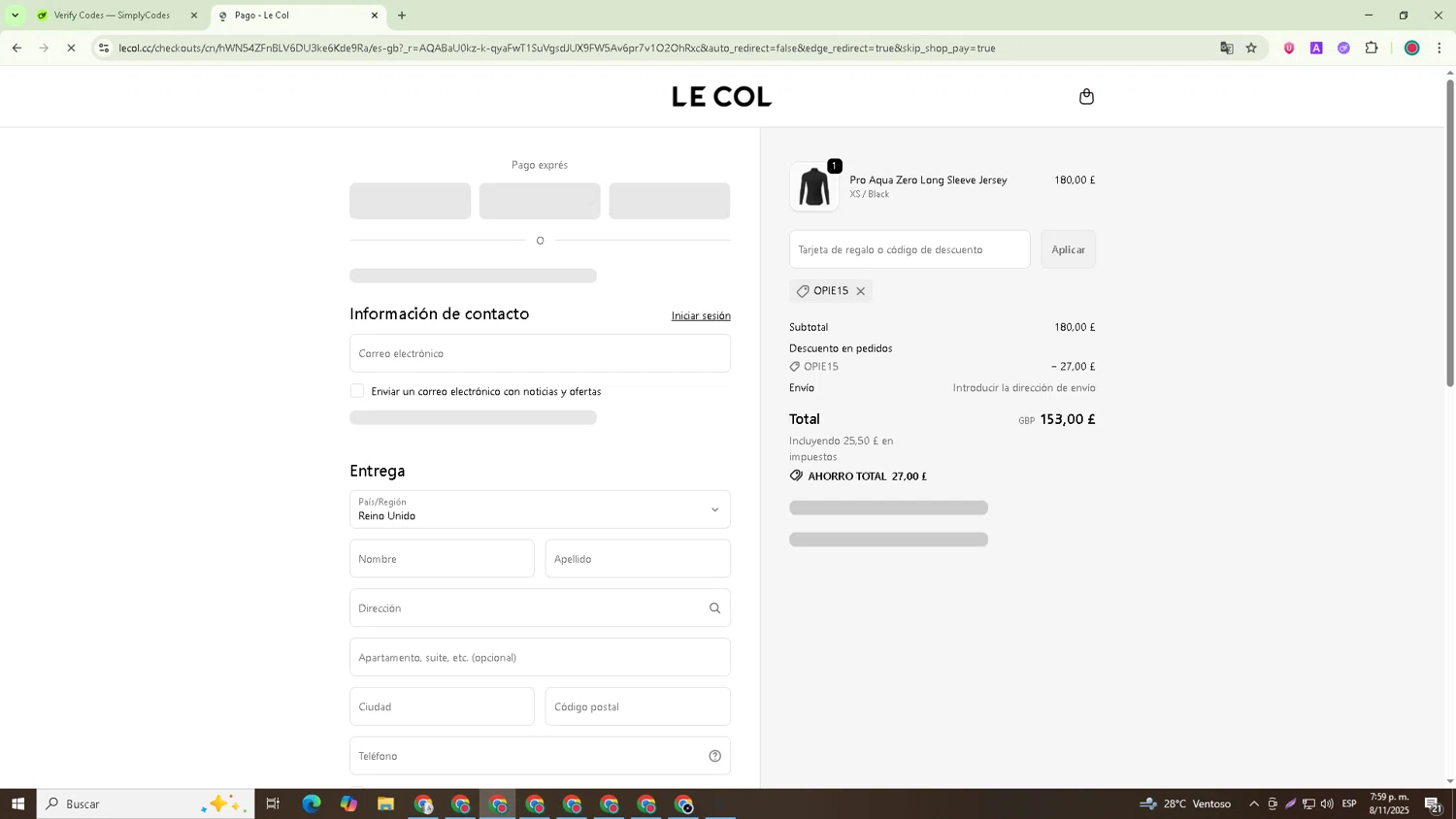The height and width of the screenshot is (819, 1456).
Task: Launch Microsoft Edge from taskbar
Action: 312,803
